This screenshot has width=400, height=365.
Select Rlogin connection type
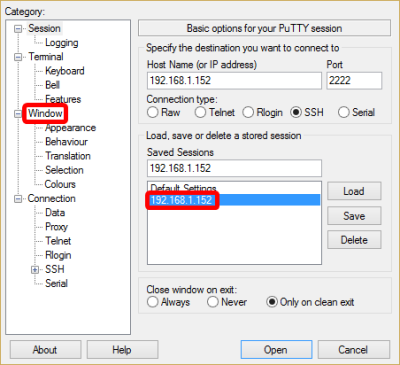coord(248,112)
